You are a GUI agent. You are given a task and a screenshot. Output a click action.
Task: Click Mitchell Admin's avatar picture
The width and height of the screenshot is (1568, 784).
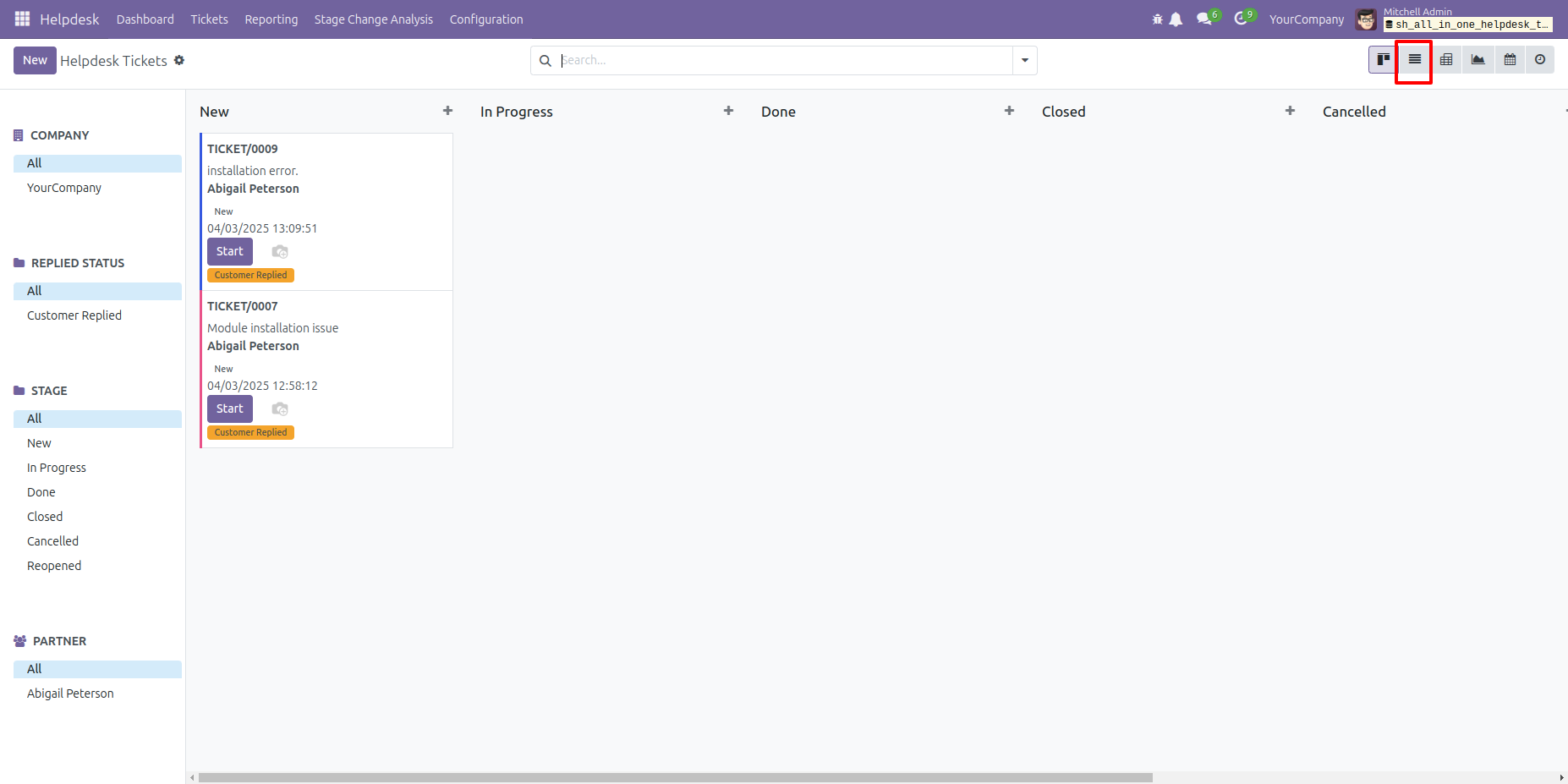pos(1366,19)
